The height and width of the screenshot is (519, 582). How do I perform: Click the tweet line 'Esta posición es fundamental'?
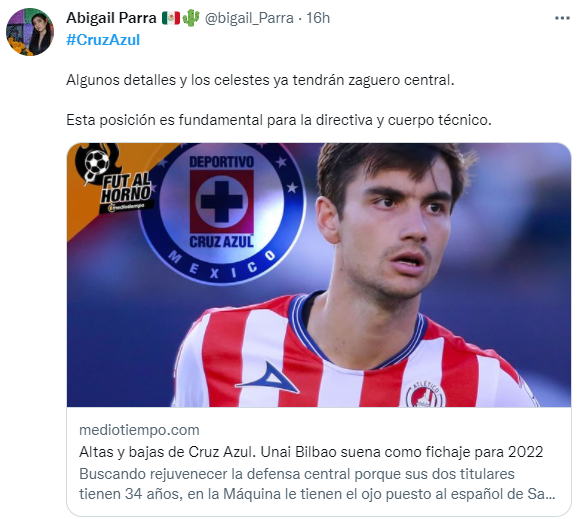coord(279,120)
